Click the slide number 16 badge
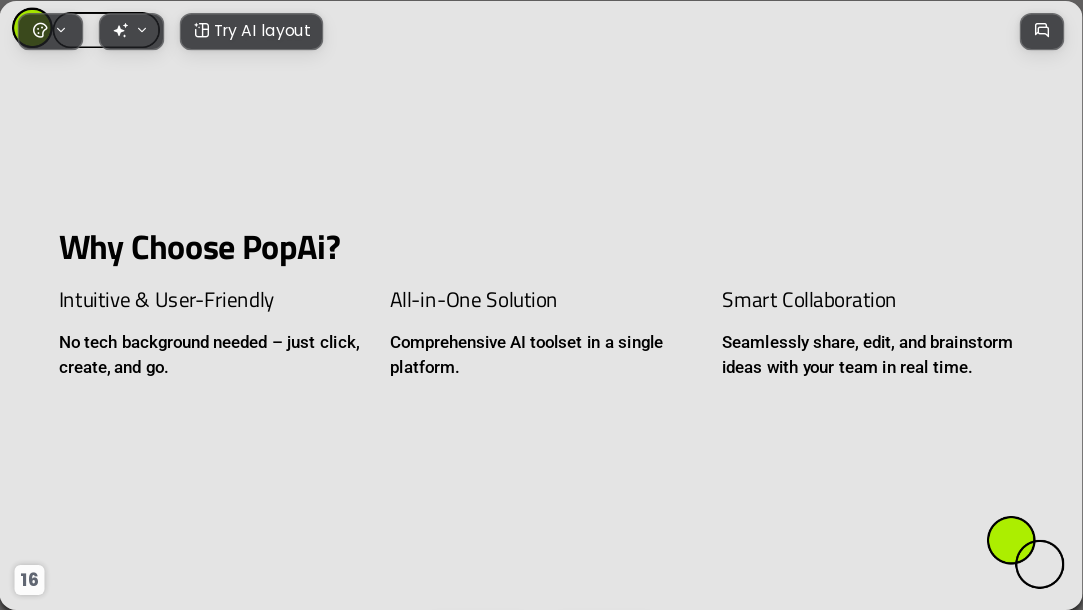This screenshot has width=1083, height=611. (x=29, y=579)
